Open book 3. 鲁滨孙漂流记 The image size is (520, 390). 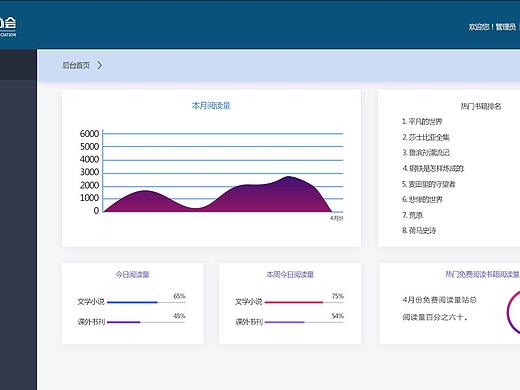click(426, 153)
